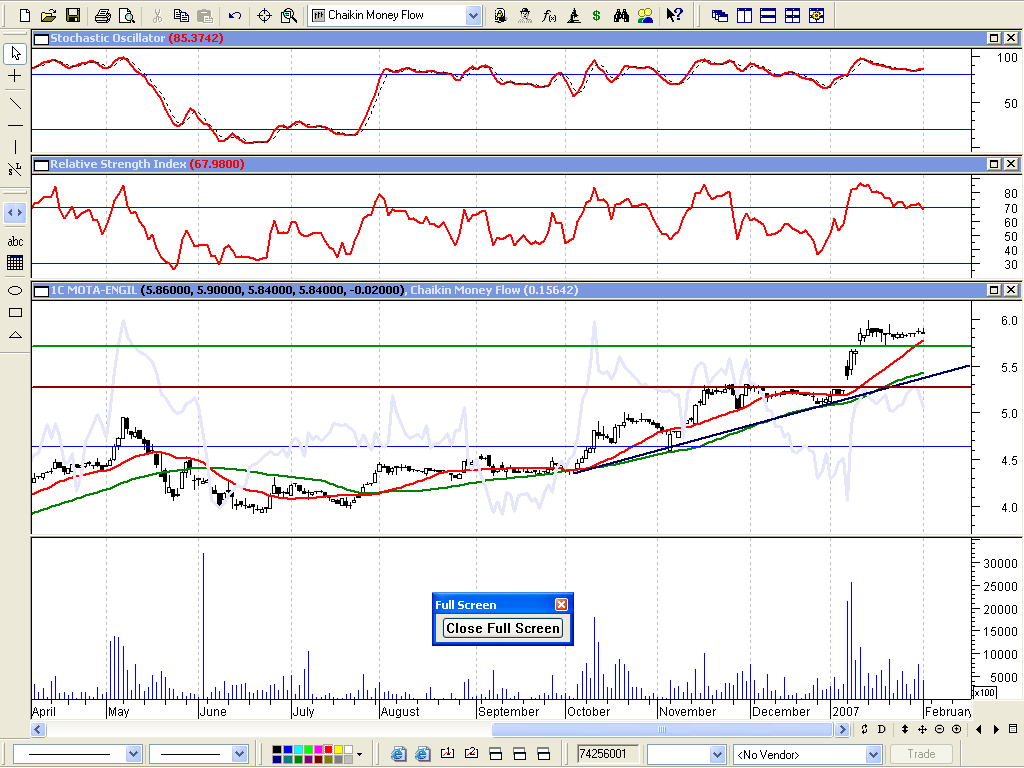Pick the abc text annotation tool

[15, 241]
